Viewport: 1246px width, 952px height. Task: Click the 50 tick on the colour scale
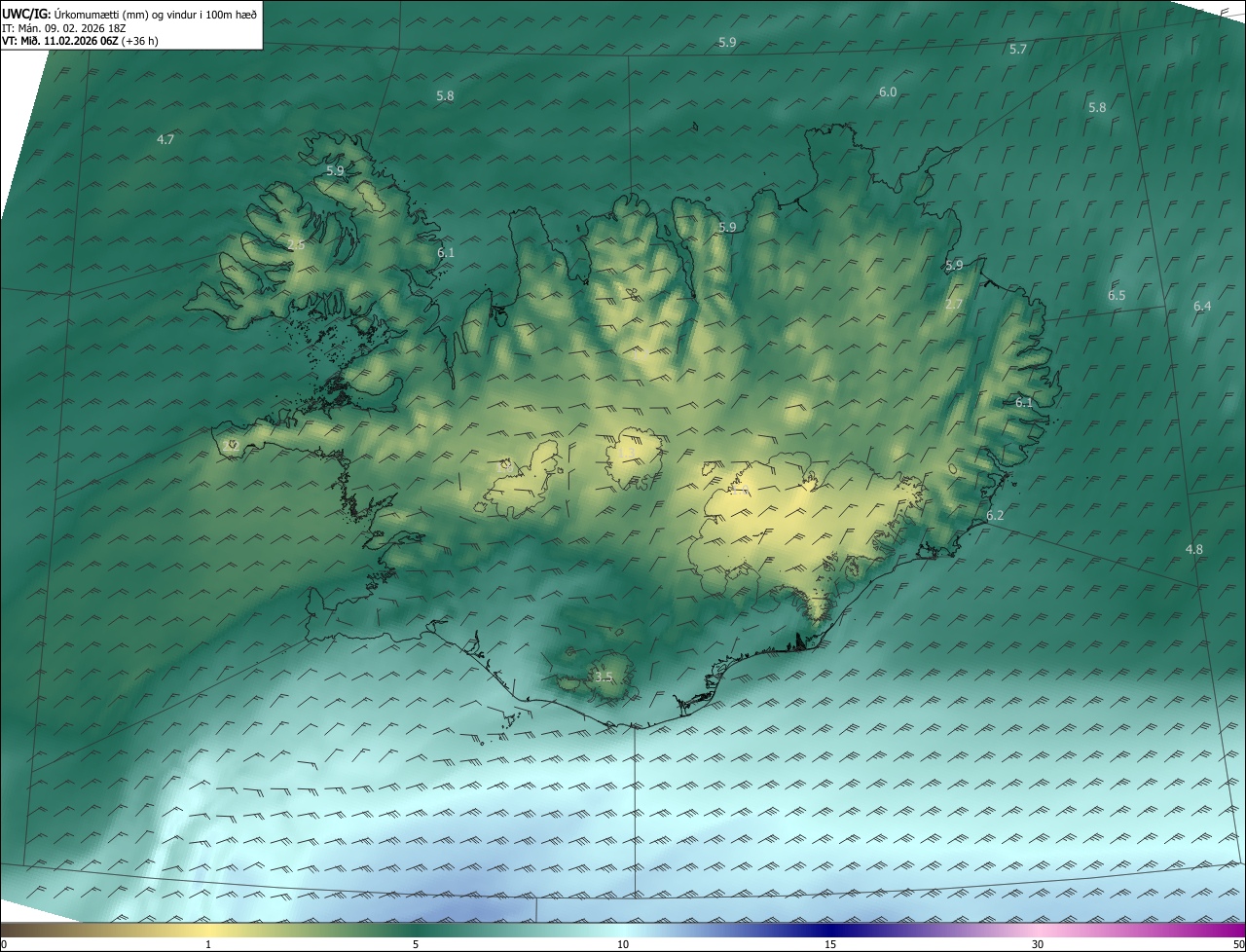click(x=1238, y=944)
